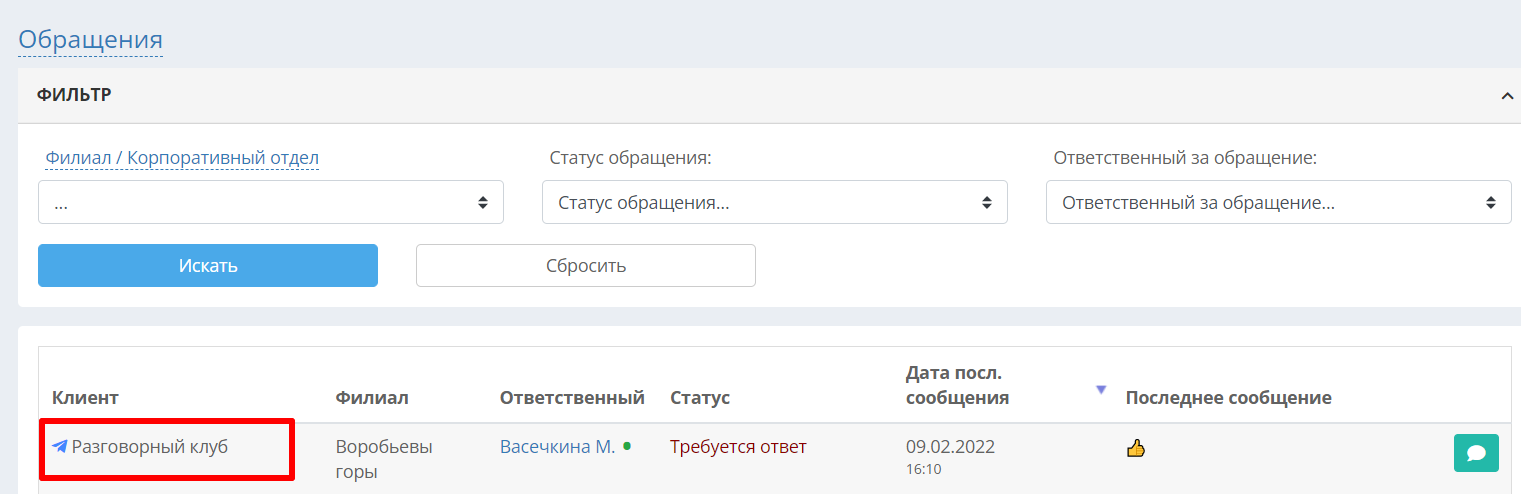Collapse the ФИЛЬТР panel chevron
The image size is (1521, 494).
[1507, 96]
